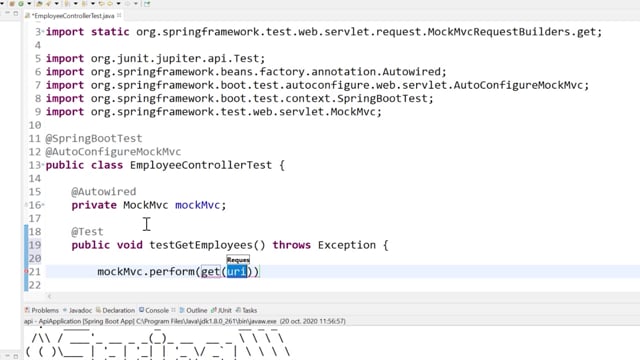The height and width of the screenshot is (360, 640).
Task: Click the last icon at the toolbar's right end
Action: [147, 4]
